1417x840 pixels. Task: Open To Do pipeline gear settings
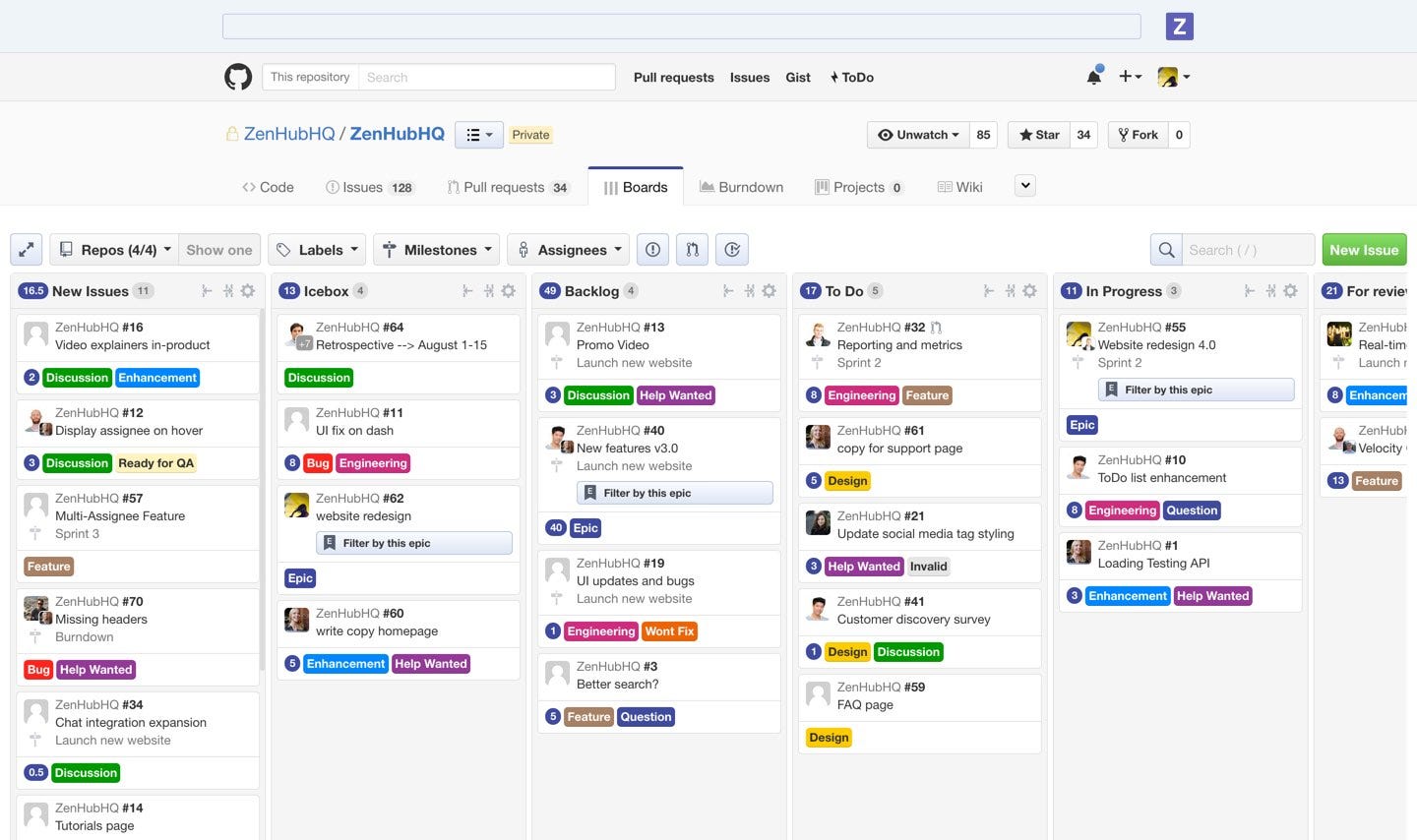(x=1030, y=291)
